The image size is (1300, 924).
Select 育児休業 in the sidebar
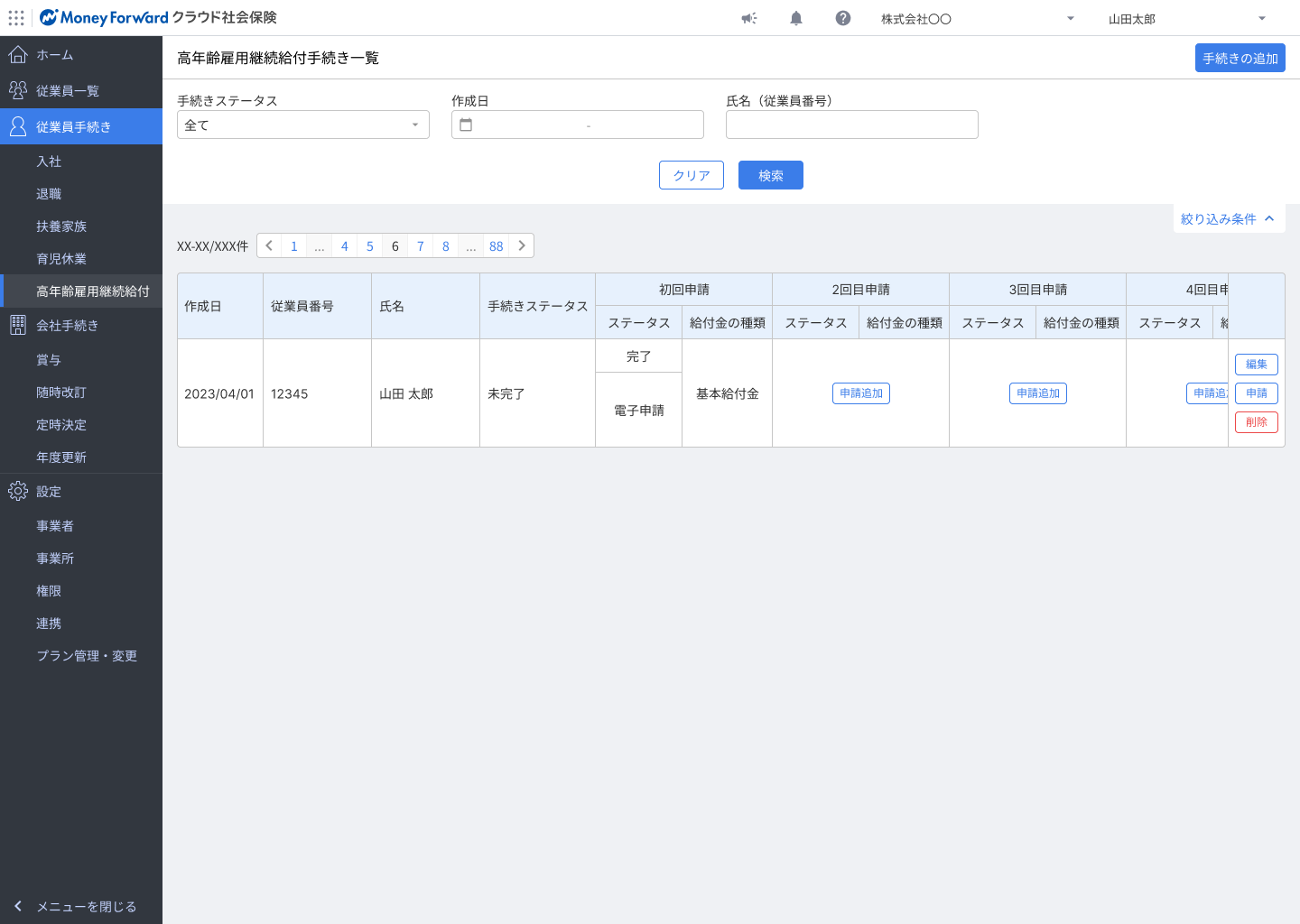click(81, 258)
